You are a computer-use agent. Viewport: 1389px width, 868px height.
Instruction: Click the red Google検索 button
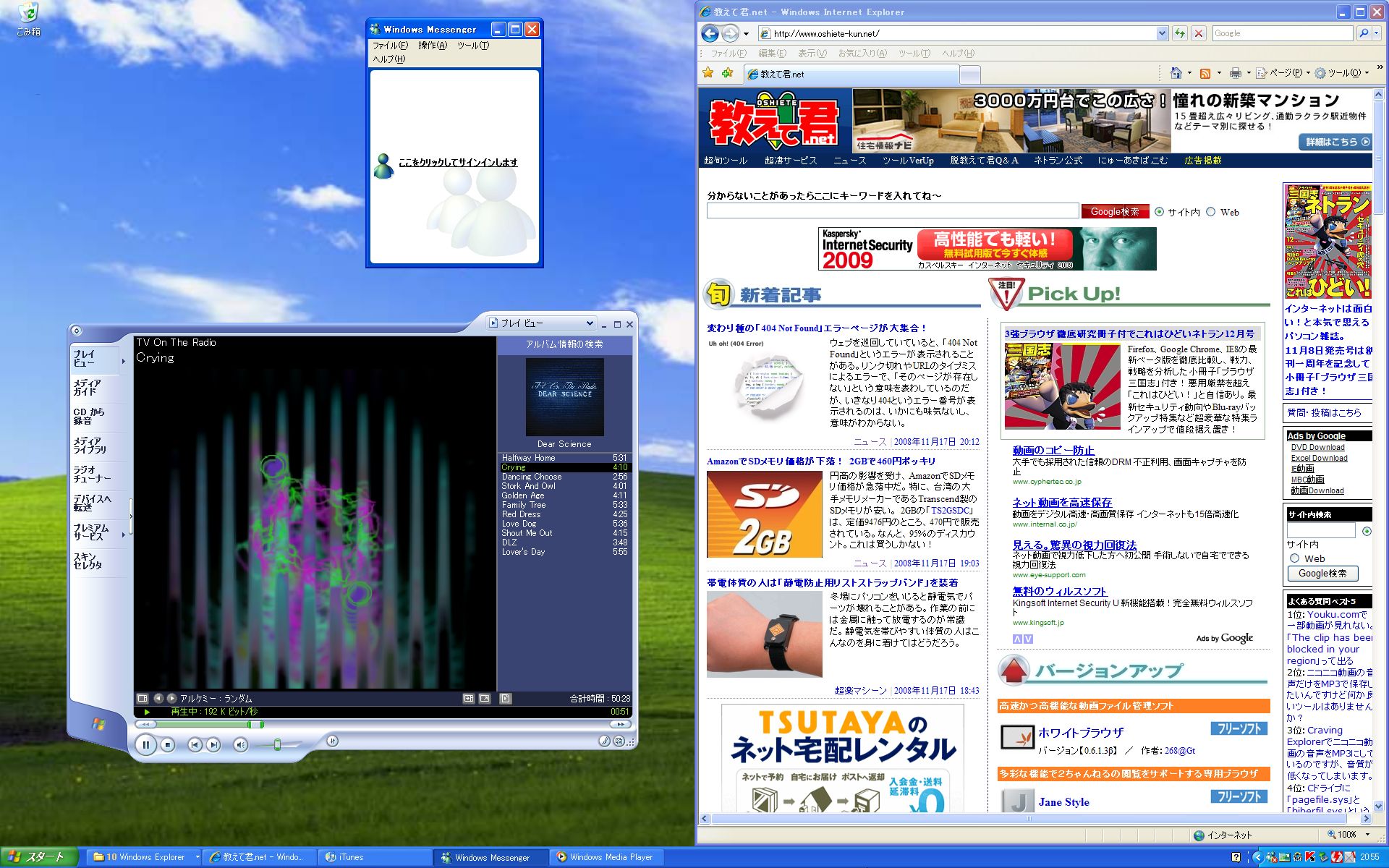point(1115,211)
